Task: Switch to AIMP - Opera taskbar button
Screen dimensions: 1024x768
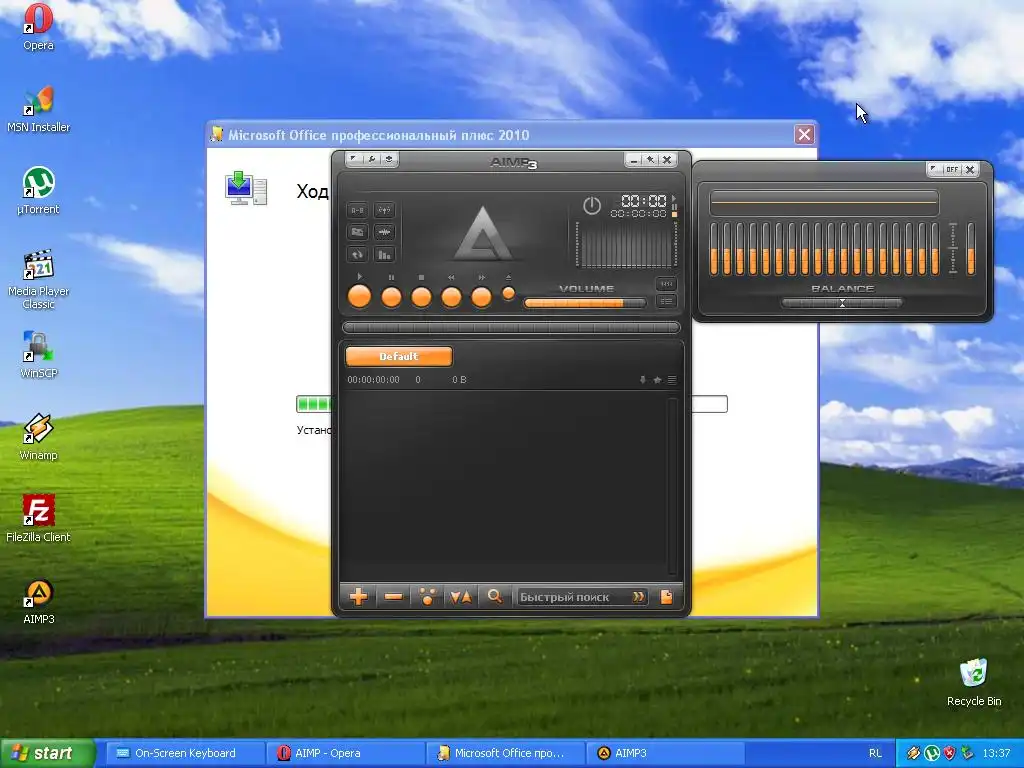Action: 344,753
